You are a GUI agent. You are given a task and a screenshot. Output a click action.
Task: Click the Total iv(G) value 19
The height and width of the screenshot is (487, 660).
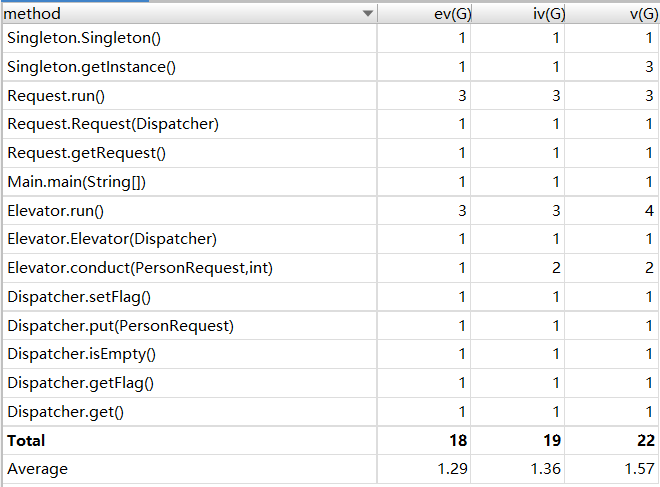click(x=552, y=441)
